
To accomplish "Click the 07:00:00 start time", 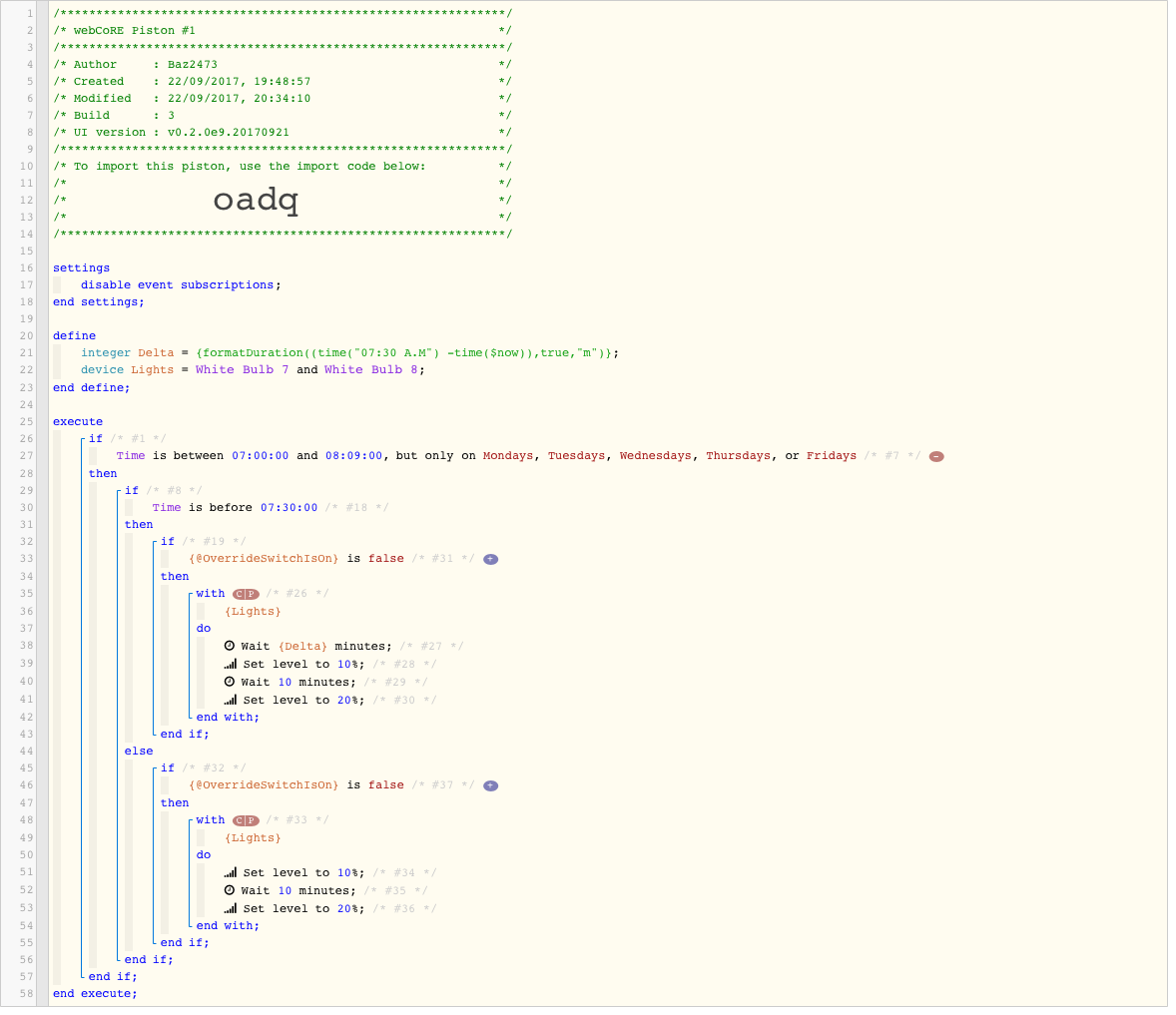I will 261,456.
